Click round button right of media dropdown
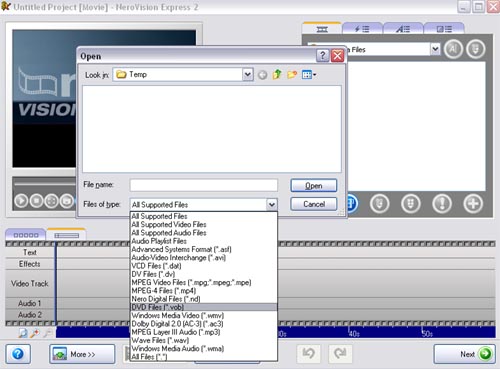Viewport: 500px width, 369px height. pyautogui.click(x=453, y=49)
